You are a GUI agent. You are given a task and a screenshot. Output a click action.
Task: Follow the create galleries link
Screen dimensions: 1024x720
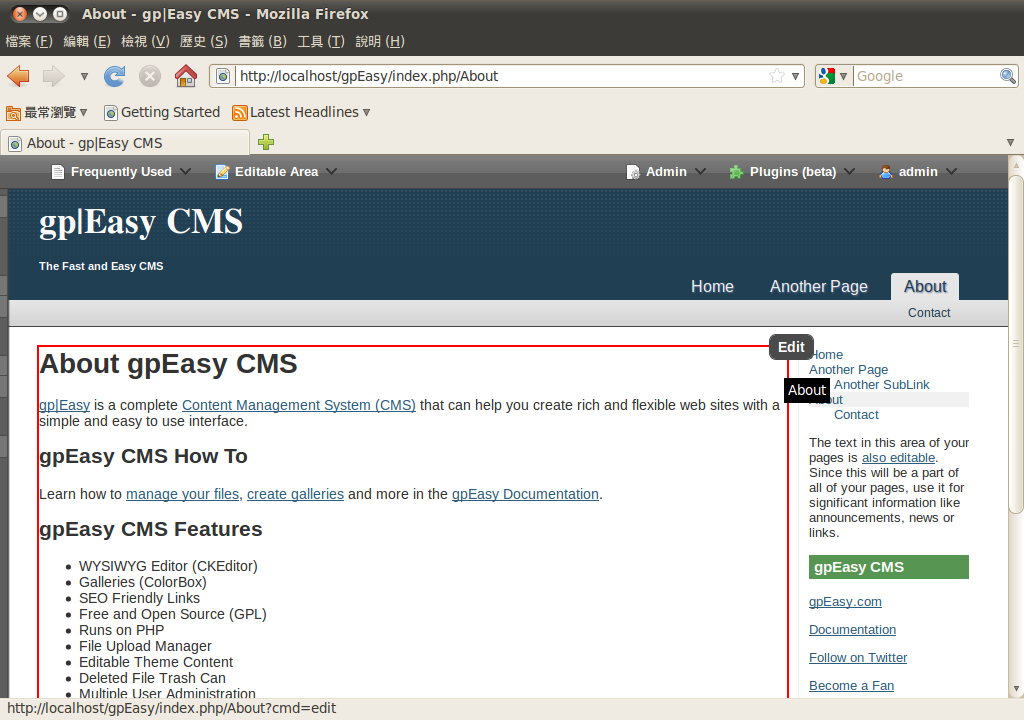(x=295, y=494)
